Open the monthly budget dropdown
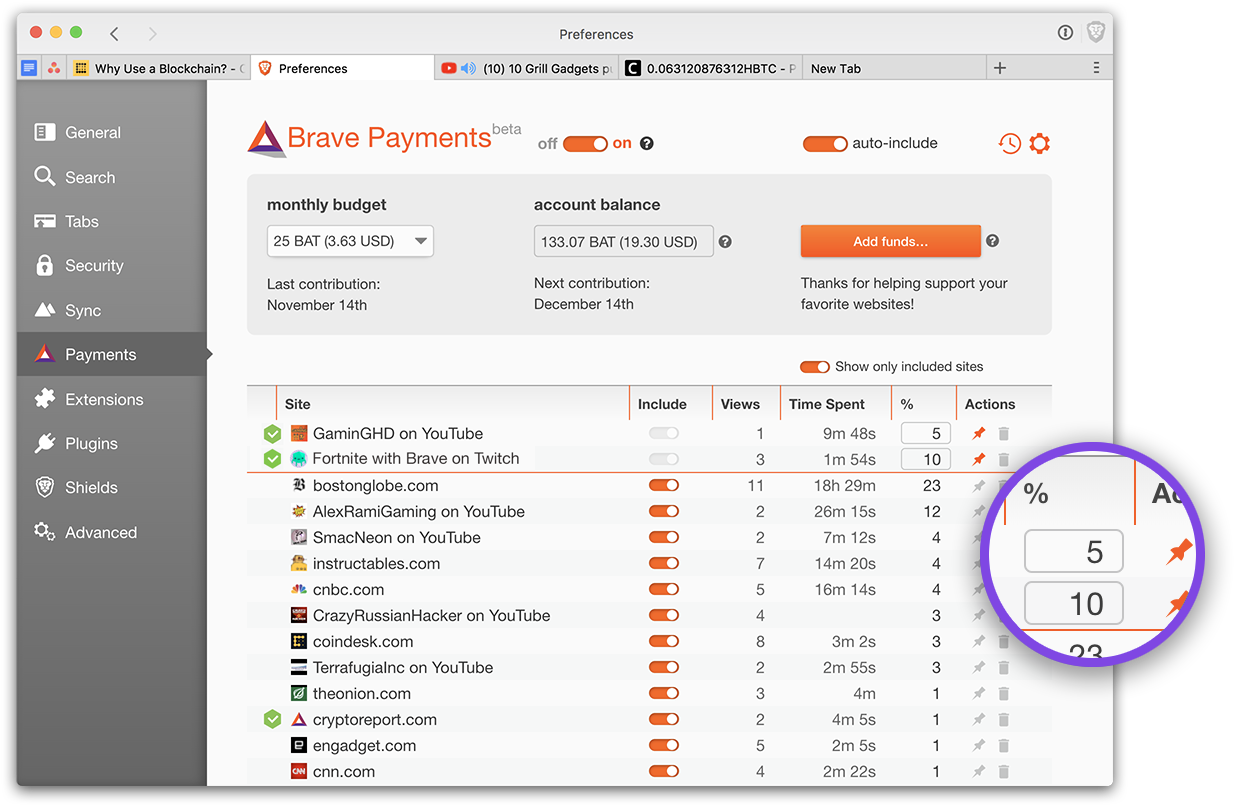 click(350, 241)
